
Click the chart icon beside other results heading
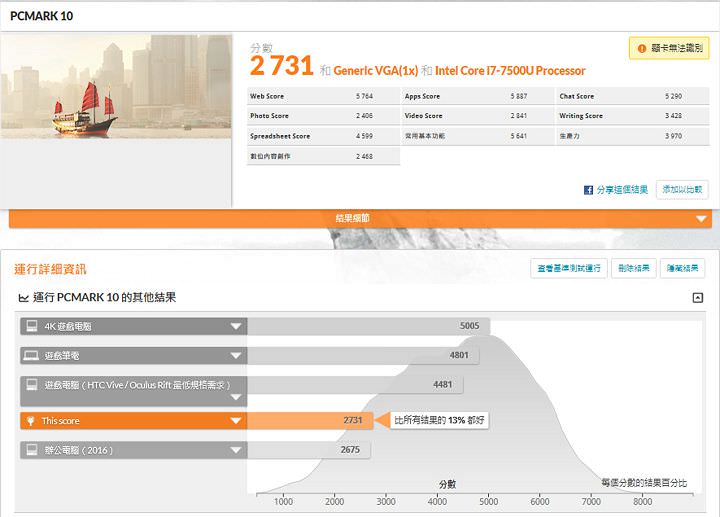click(x=24, y=298)
